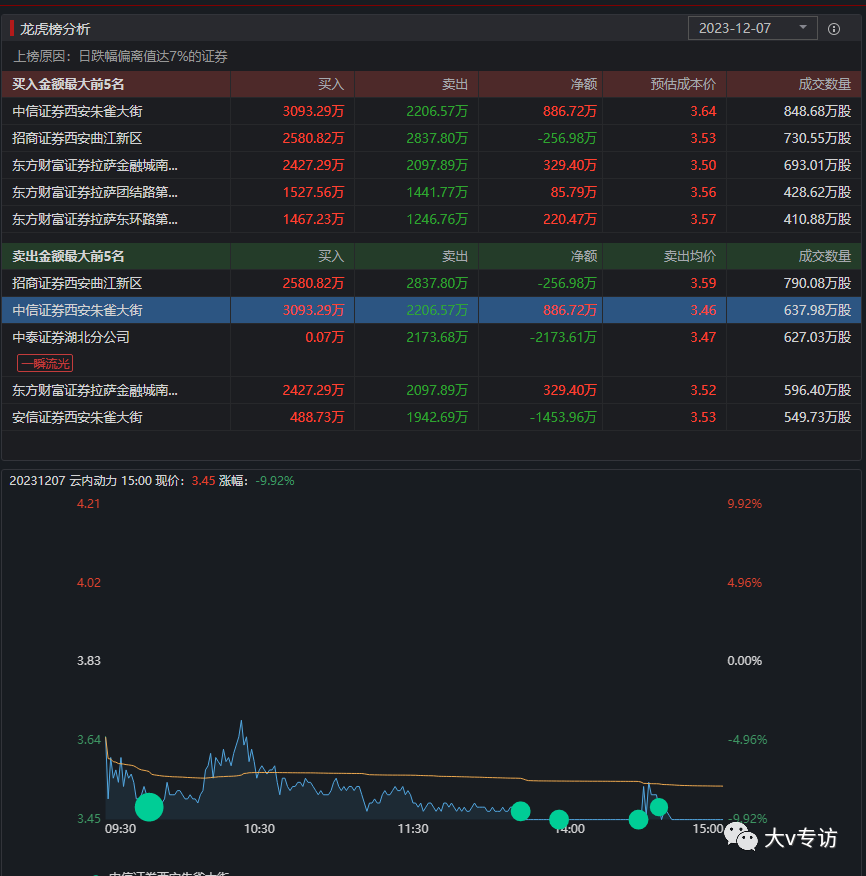The height and width of the screenshot is (876, 866).
Task: Click the 0.00% percentage axis label
Action: coord(744,660)
